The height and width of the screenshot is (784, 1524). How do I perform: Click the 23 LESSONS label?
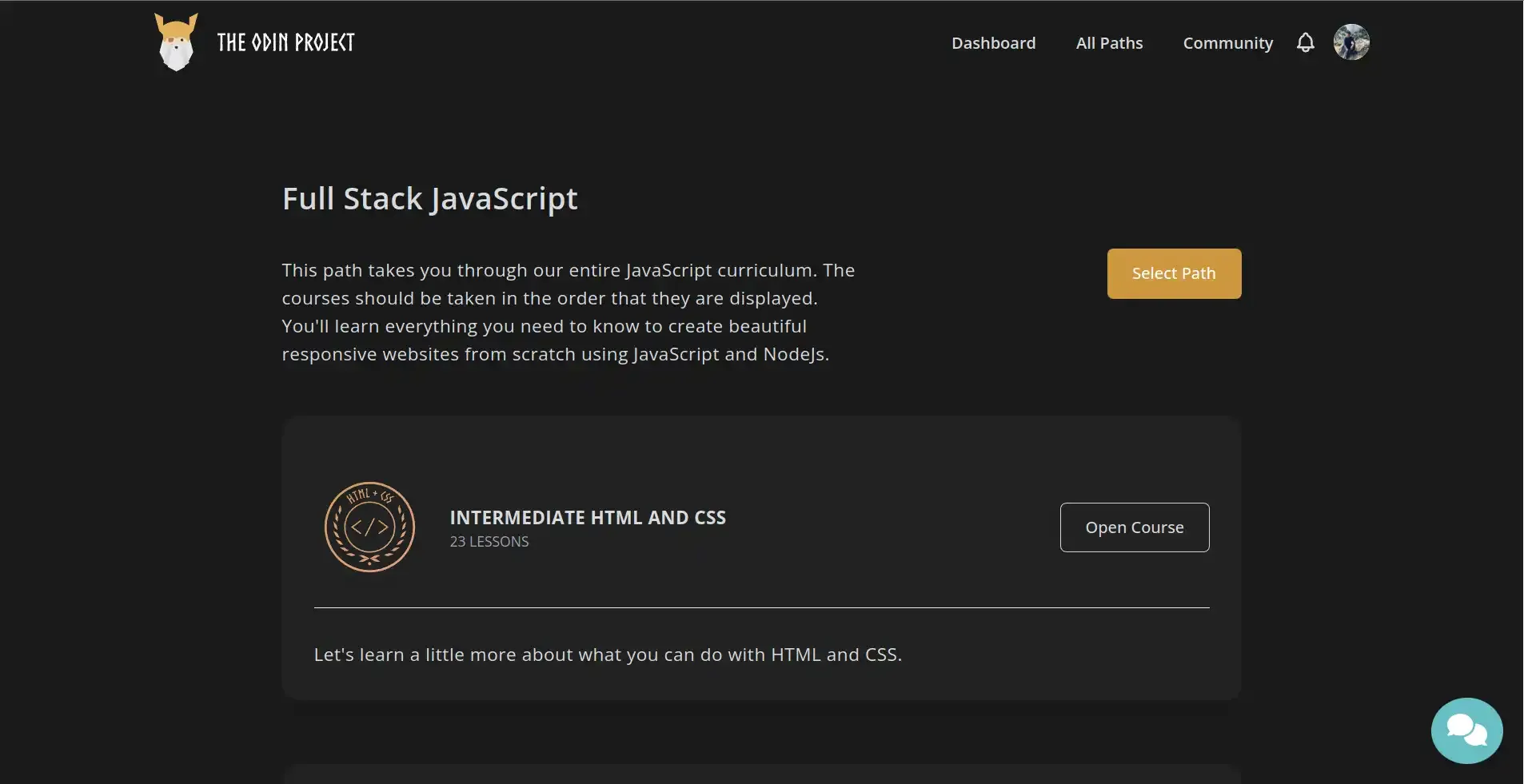(489, 541)
